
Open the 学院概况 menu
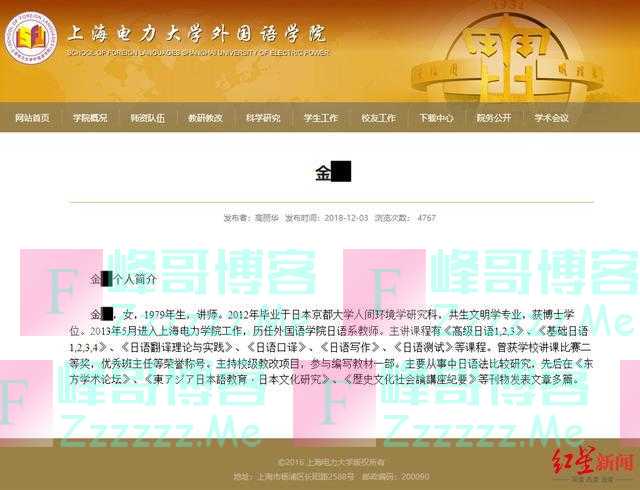90,118
